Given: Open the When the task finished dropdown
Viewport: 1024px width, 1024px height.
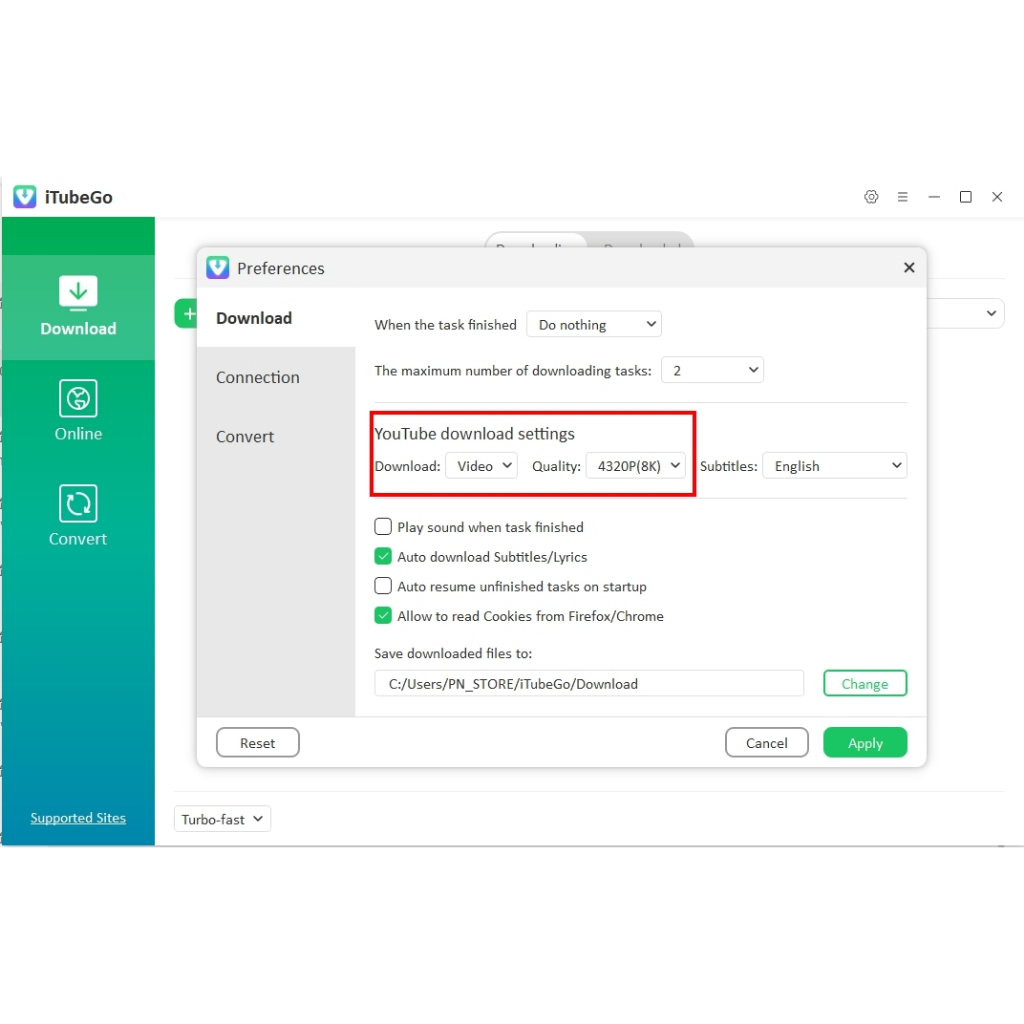Looking at the screenshot, I should coord(594,324).
